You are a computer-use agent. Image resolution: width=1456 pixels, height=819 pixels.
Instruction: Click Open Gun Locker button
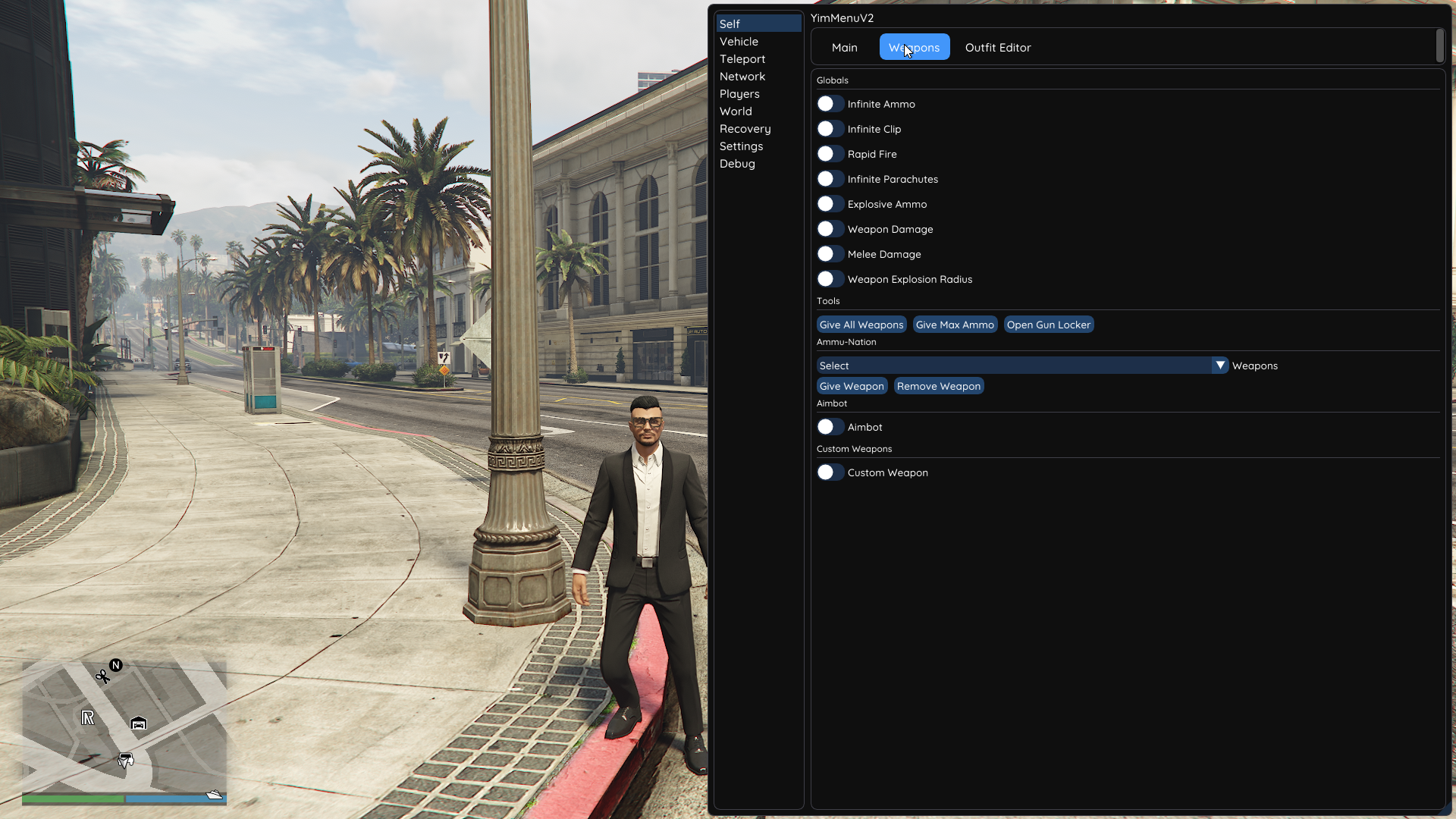pyautogui.click(x=1048, y=325)
